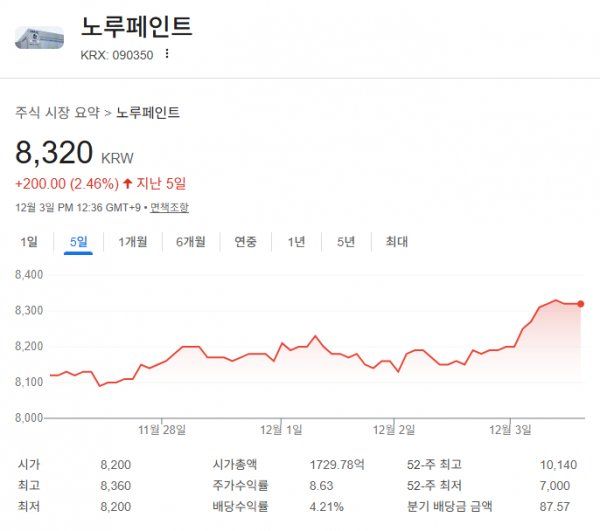Open the three-dot more options menu
This screenshot has width=600, height=531.
click(x=167, y=54)
